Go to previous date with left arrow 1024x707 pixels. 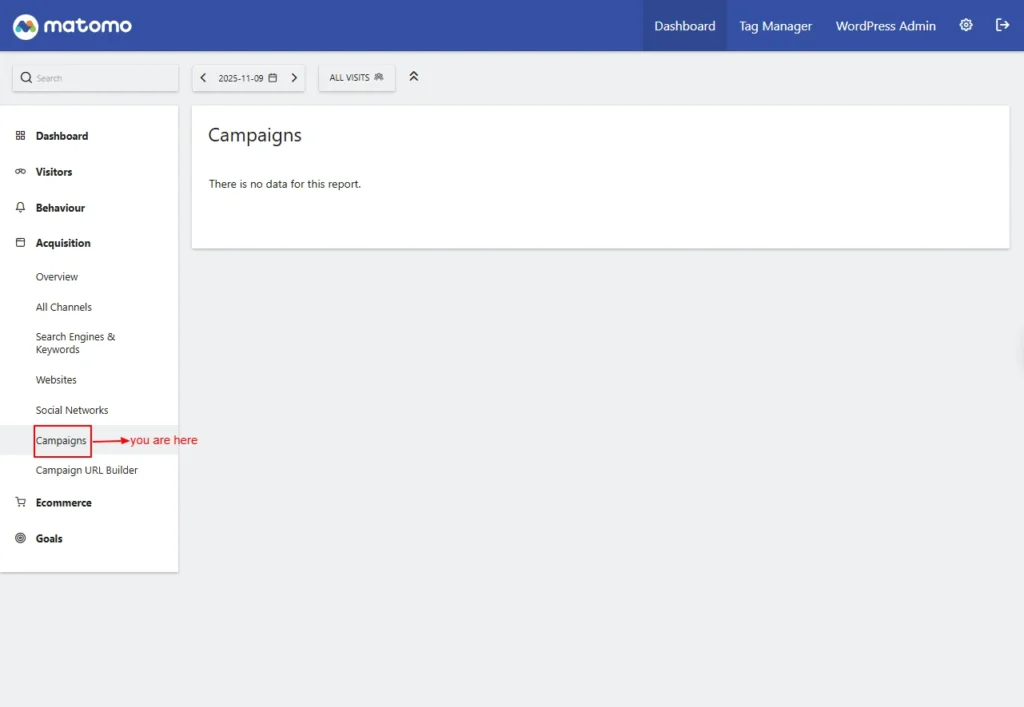(204, 78)
